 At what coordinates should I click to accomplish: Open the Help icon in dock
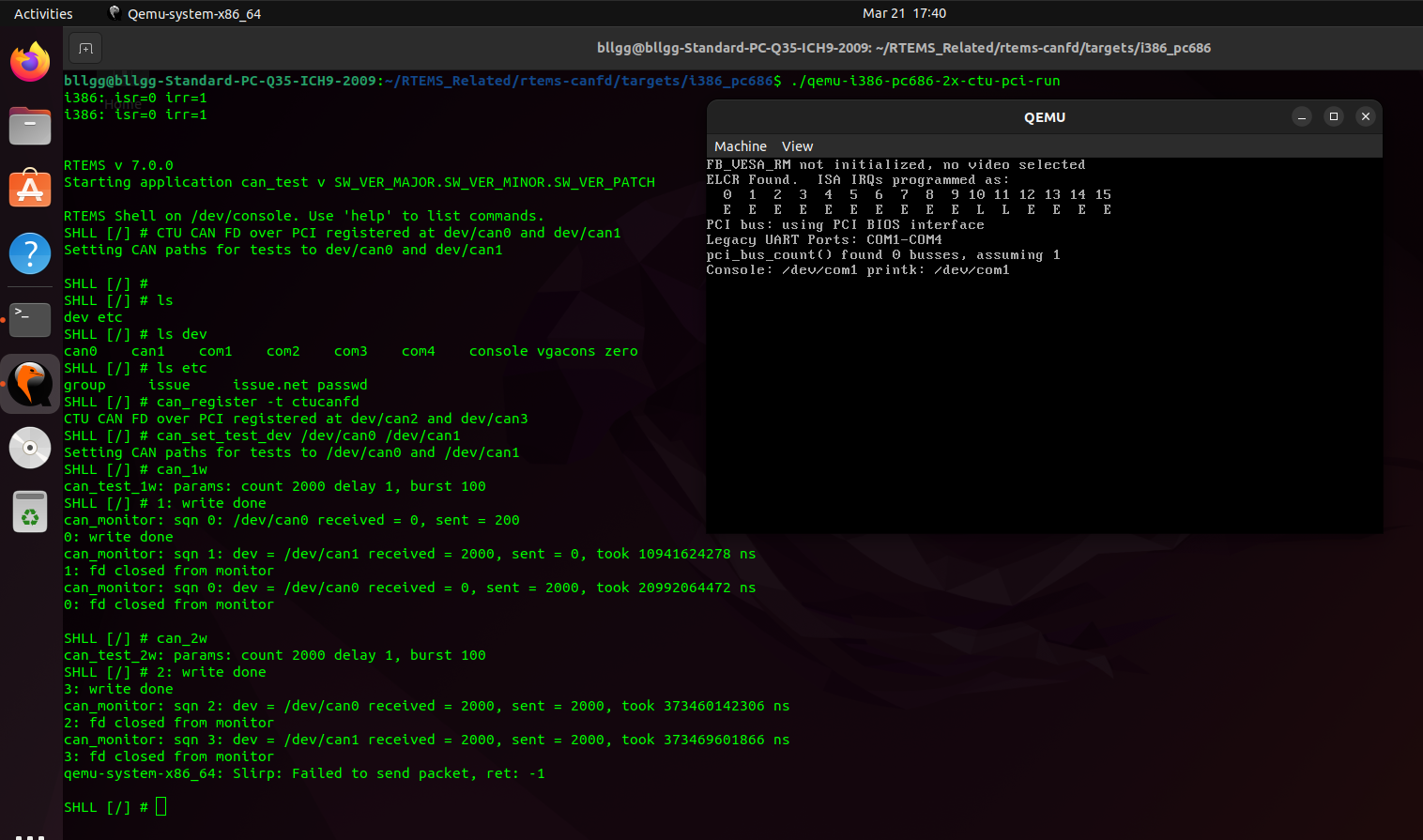point(30,253)
